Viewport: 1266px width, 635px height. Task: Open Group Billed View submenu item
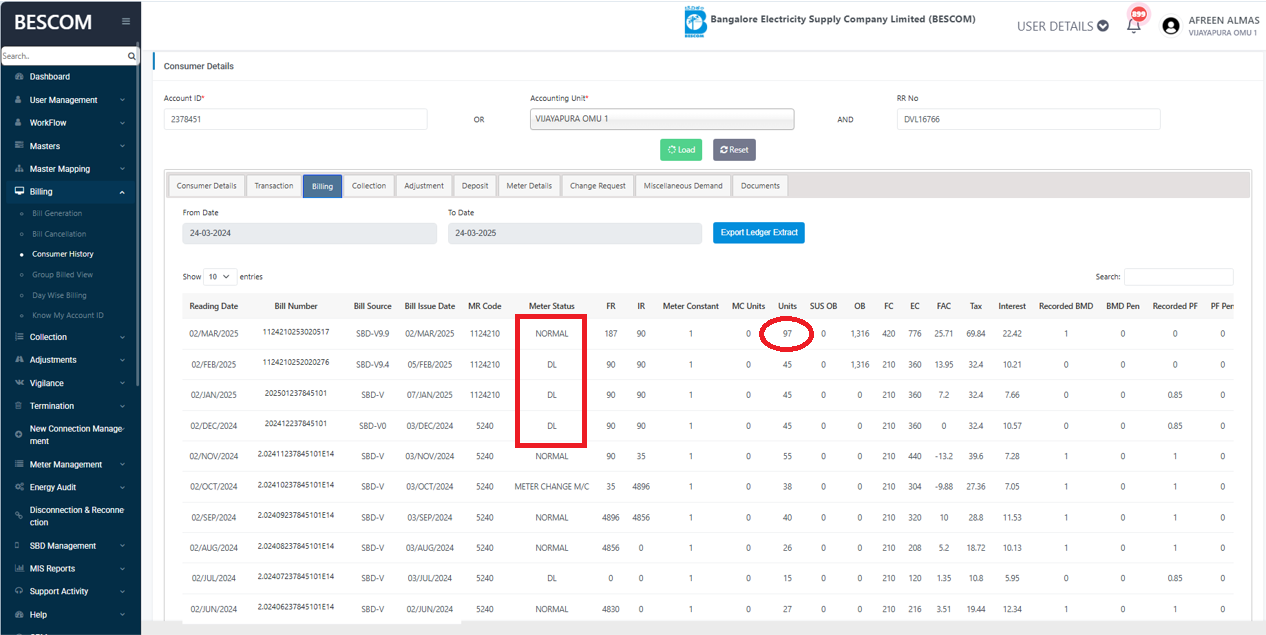[x=62, y=274]
